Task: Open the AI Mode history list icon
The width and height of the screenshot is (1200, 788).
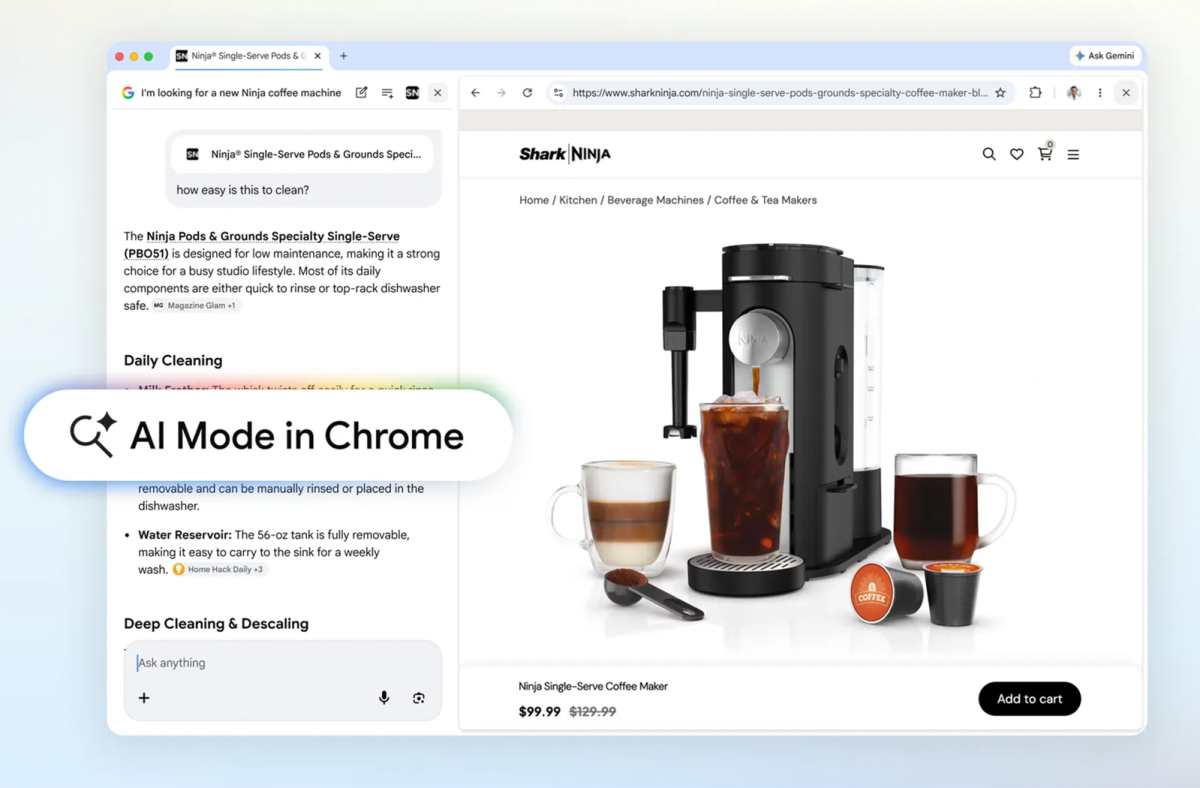Action: pyautogui.click(x=387, y=93)
